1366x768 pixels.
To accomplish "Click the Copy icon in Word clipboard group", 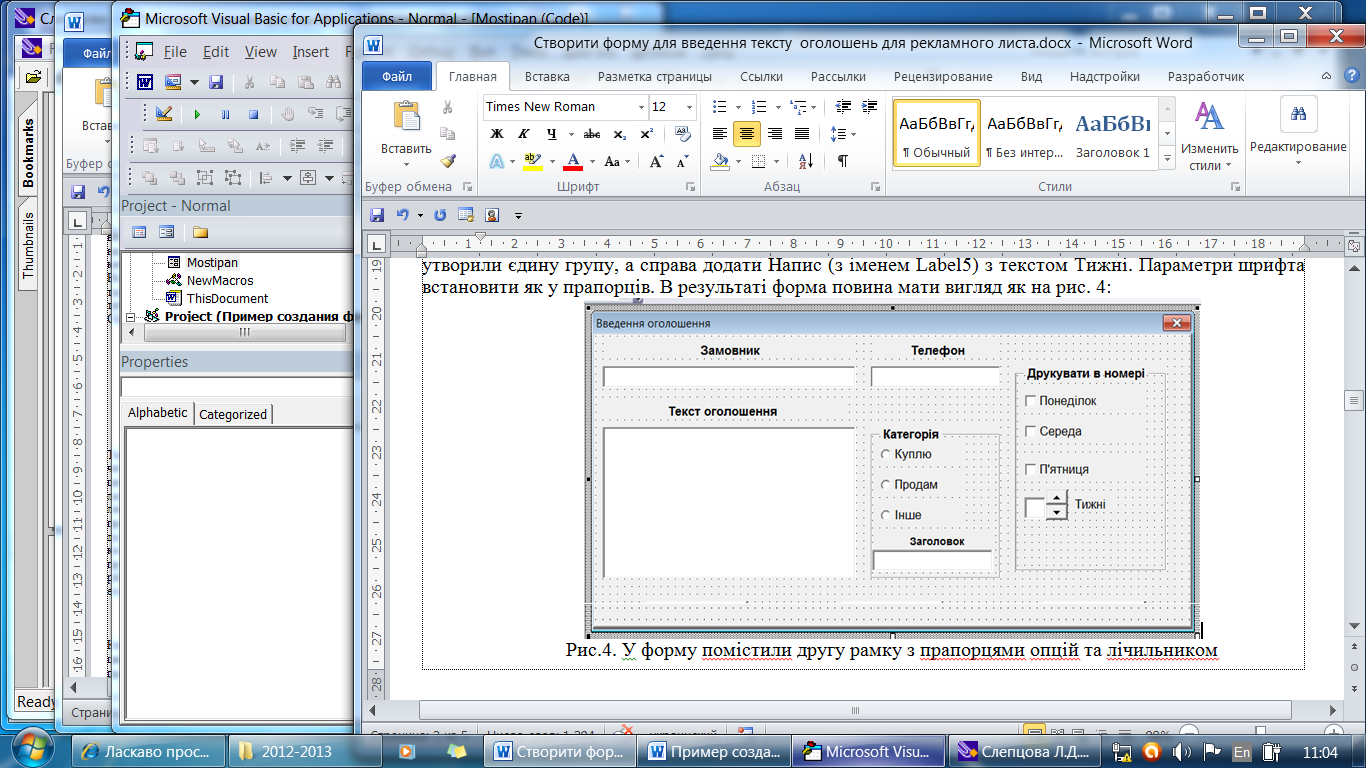I will coord(447,133).
